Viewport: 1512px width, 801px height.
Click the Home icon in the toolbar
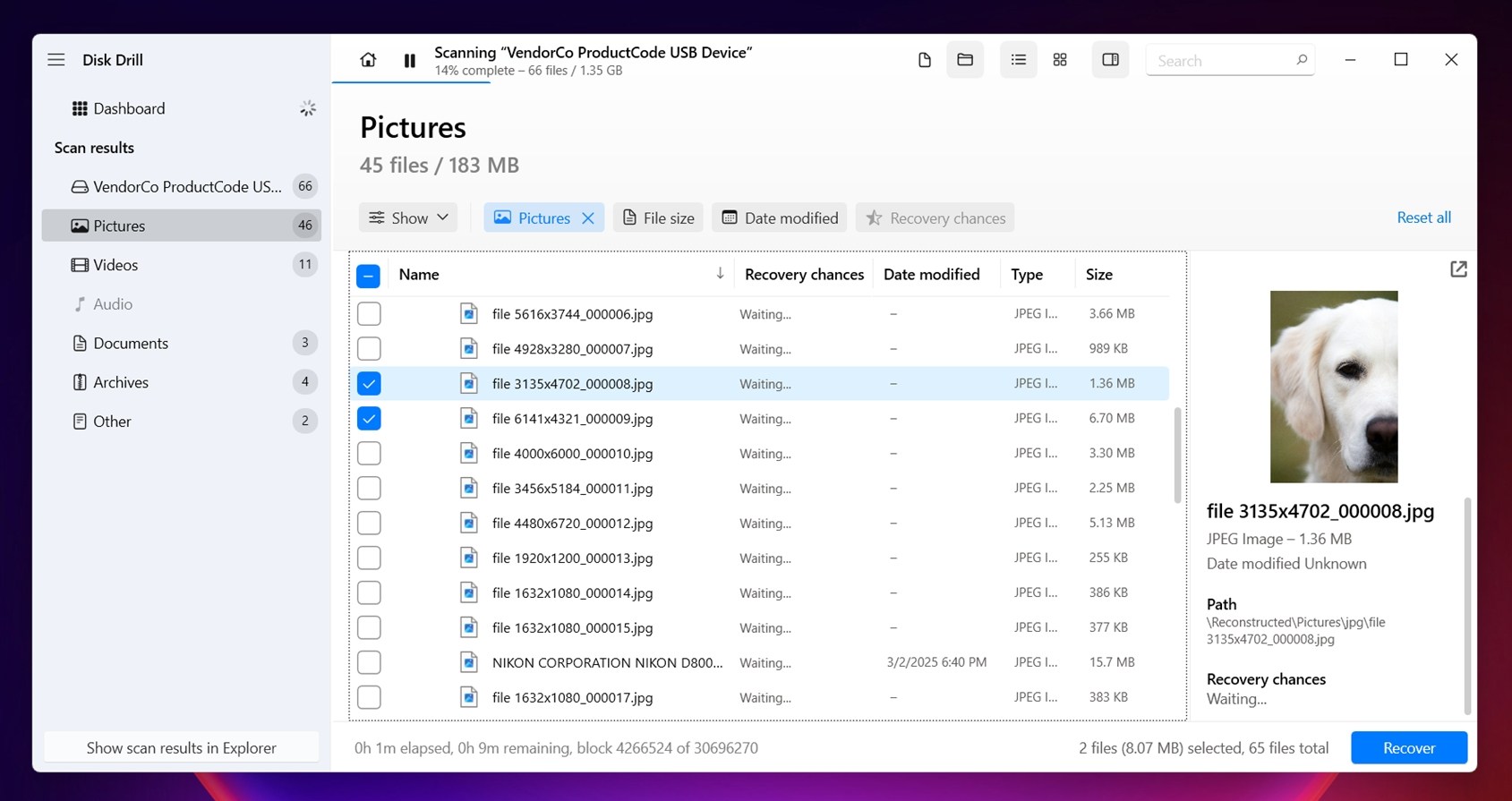368,60
